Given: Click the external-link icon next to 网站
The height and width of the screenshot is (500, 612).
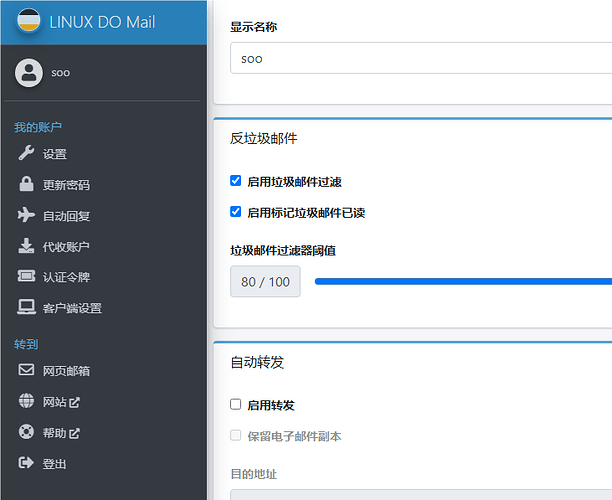Looking at the screenshot, I should click(75, 402).
